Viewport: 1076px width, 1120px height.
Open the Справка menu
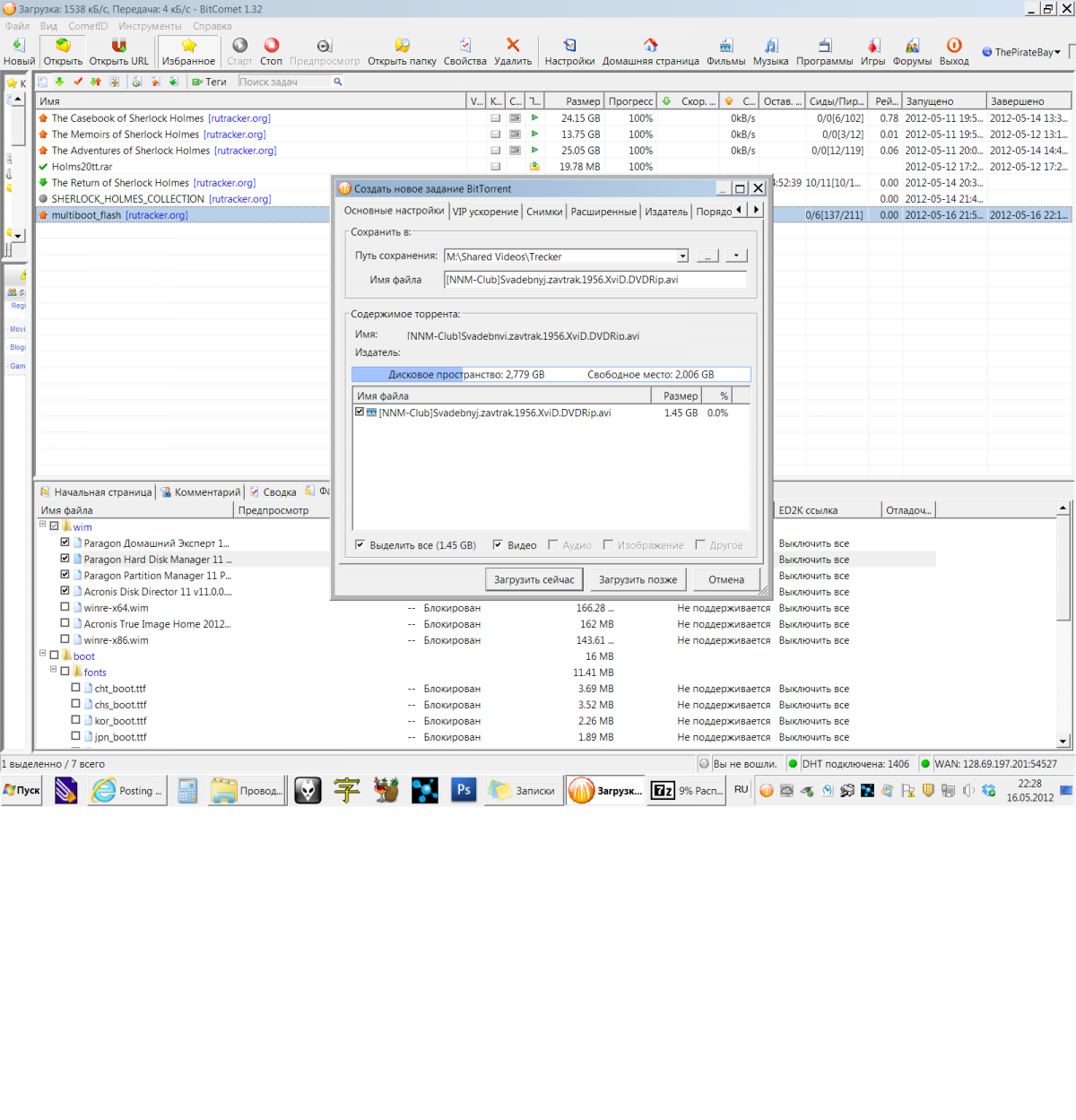[212, 26]
